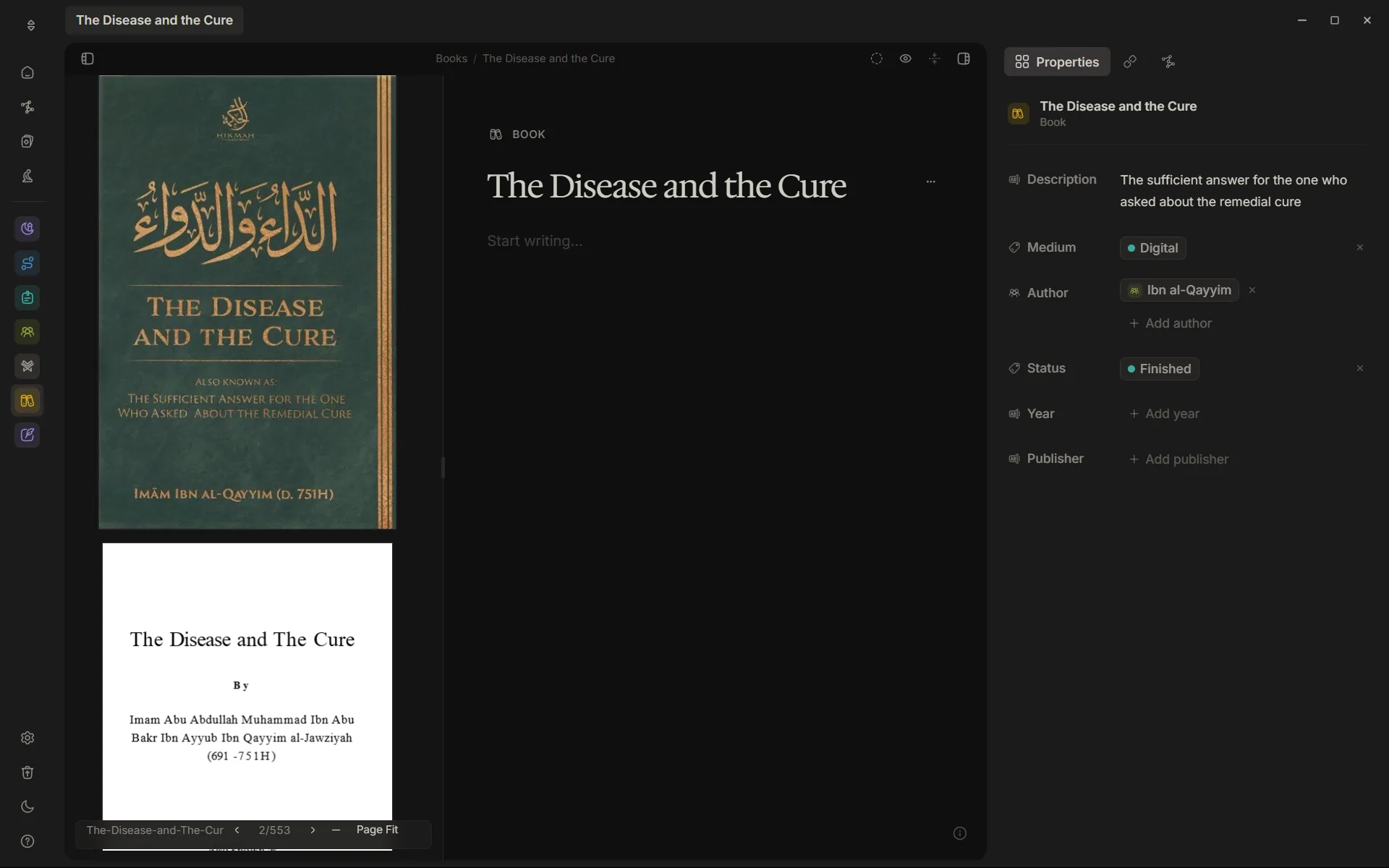Go to Books in the breadcrumb

click(x=451, y=59)
